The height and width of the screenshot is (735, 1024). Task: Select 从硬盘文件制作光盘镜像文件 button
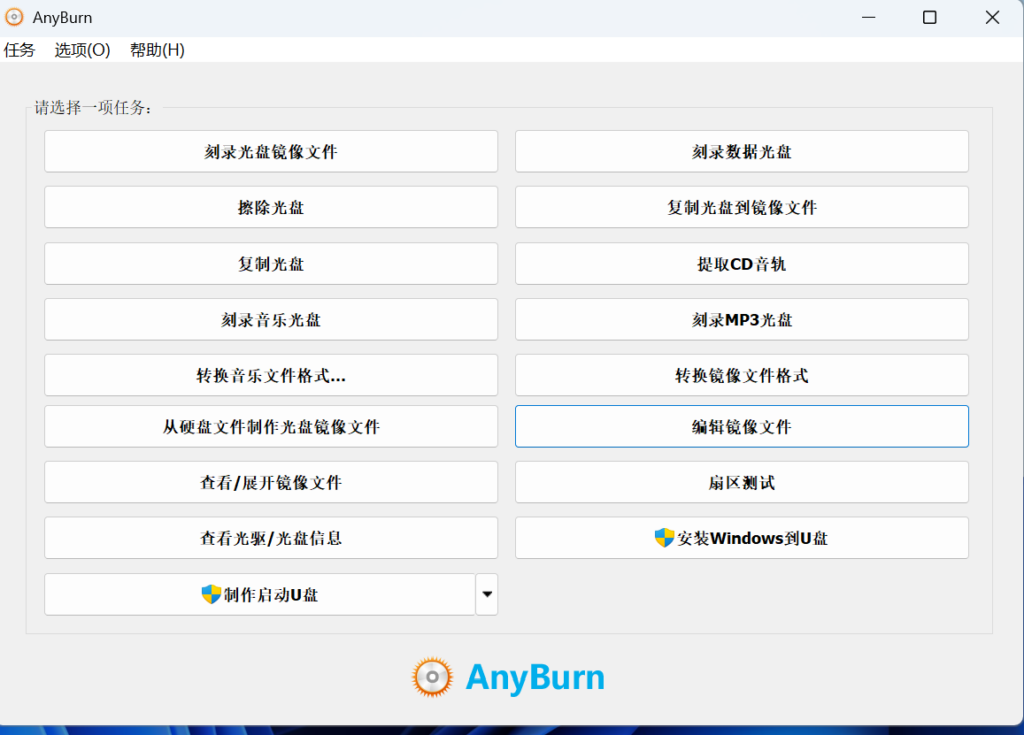click(271, 427)
